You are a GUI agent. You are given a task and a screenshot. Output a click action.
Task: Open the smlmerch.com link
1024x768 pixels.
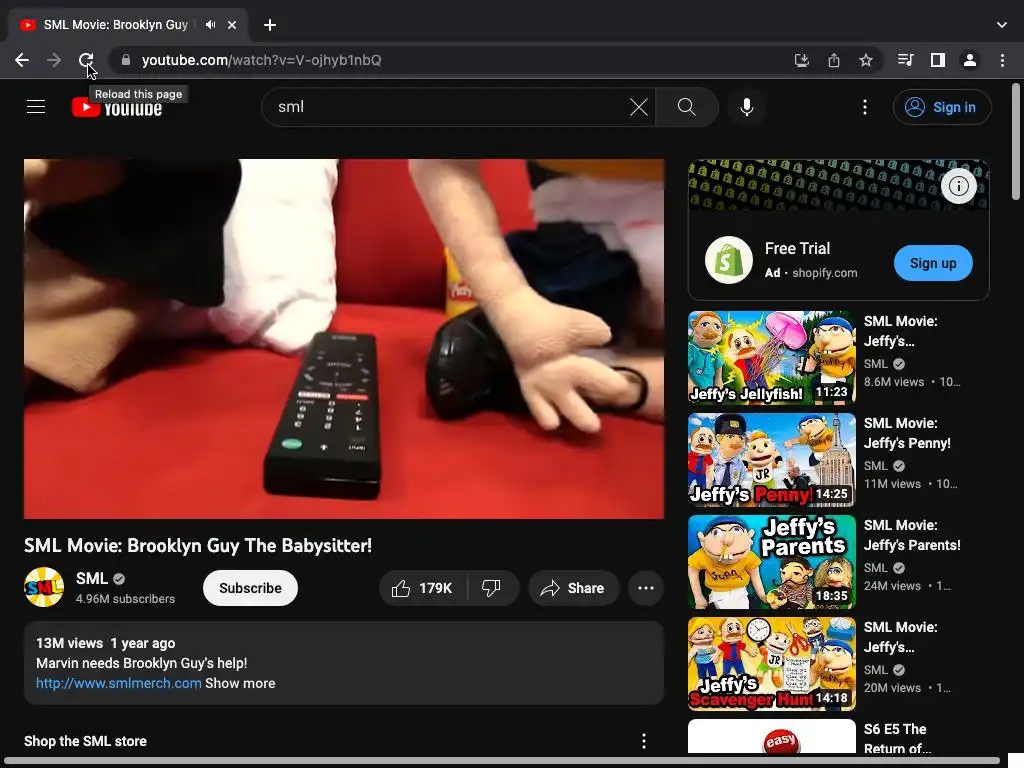click(118, 683)
